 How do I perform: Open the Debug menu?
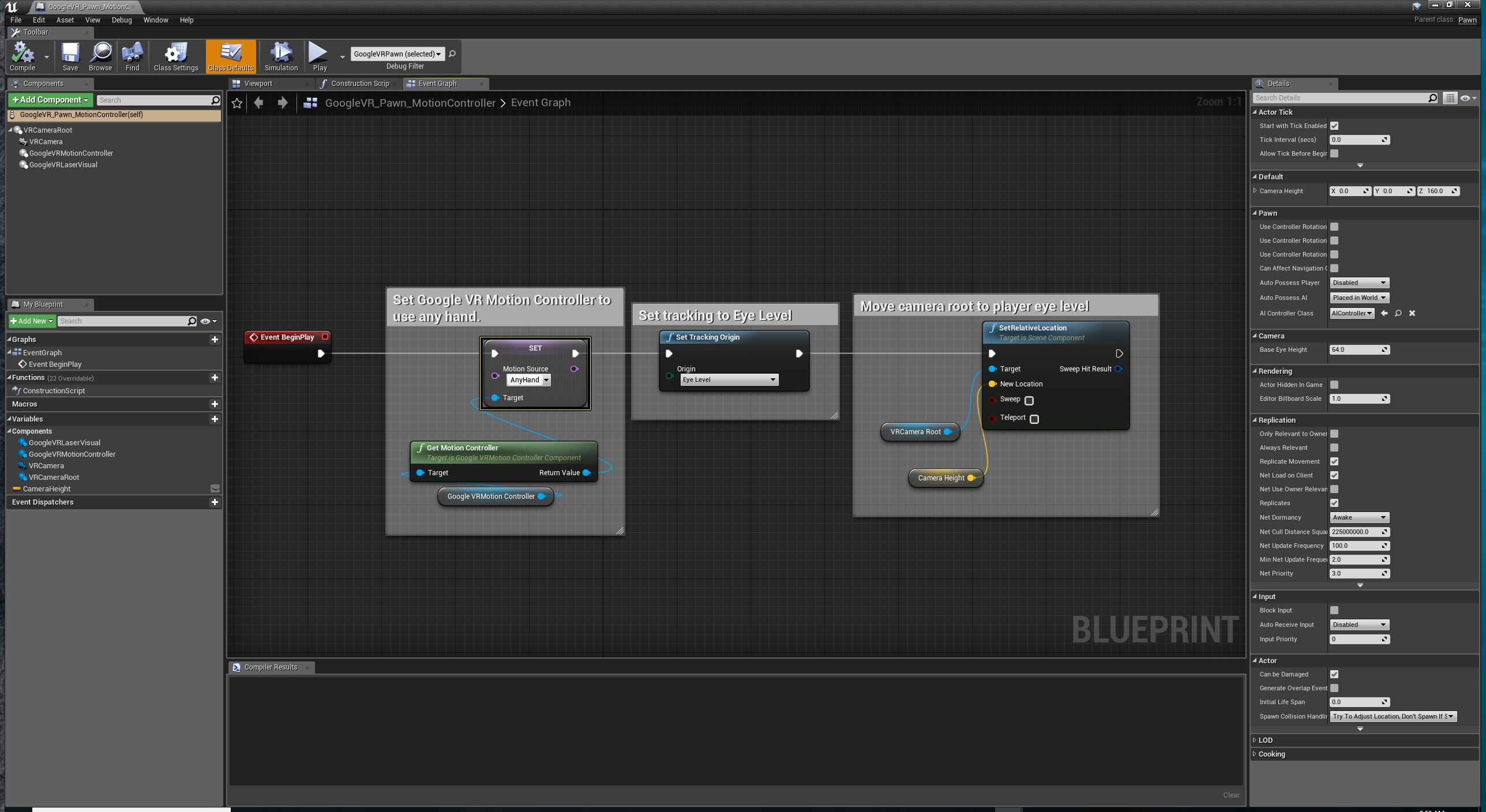pyautogui.click(x=121, y=20)
